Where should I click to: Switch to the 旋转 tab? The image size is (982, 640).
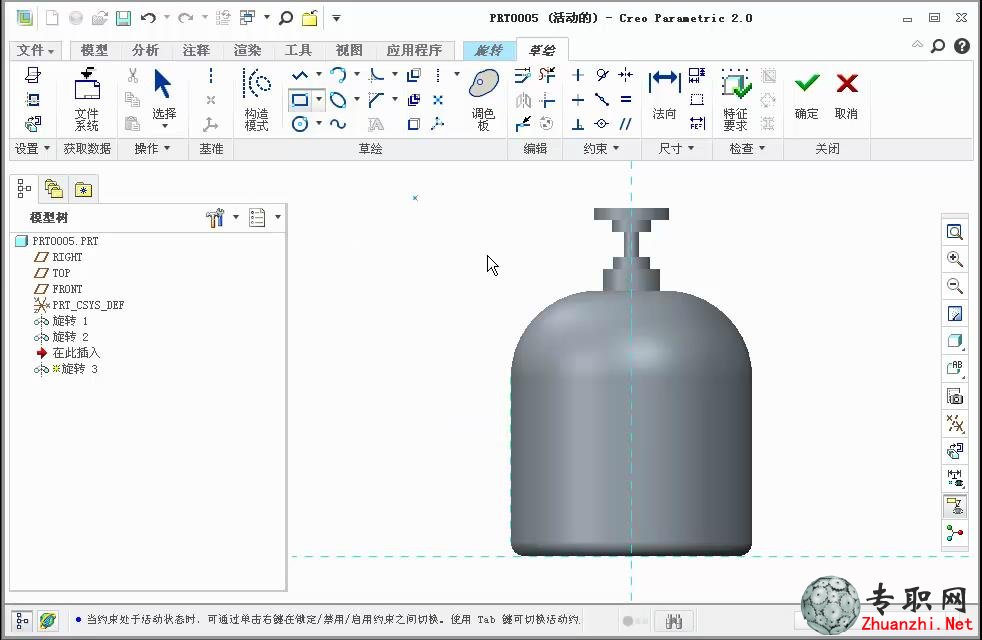click(488, 50)
